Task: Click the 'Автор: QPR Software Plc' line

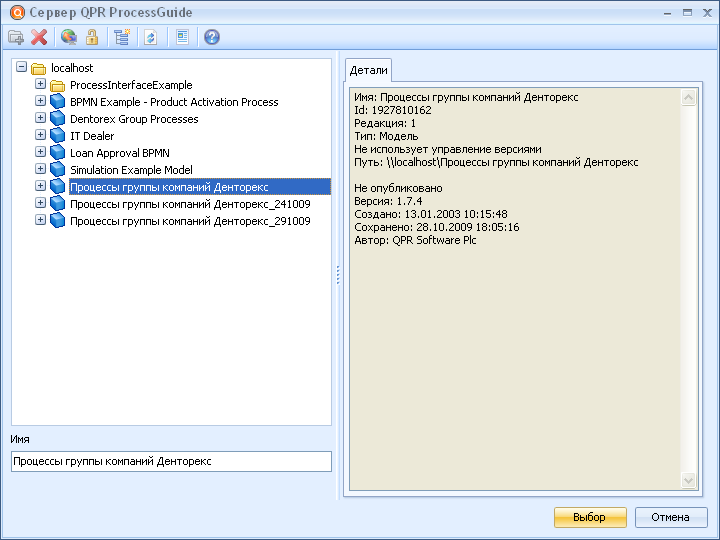Action: 415,240
